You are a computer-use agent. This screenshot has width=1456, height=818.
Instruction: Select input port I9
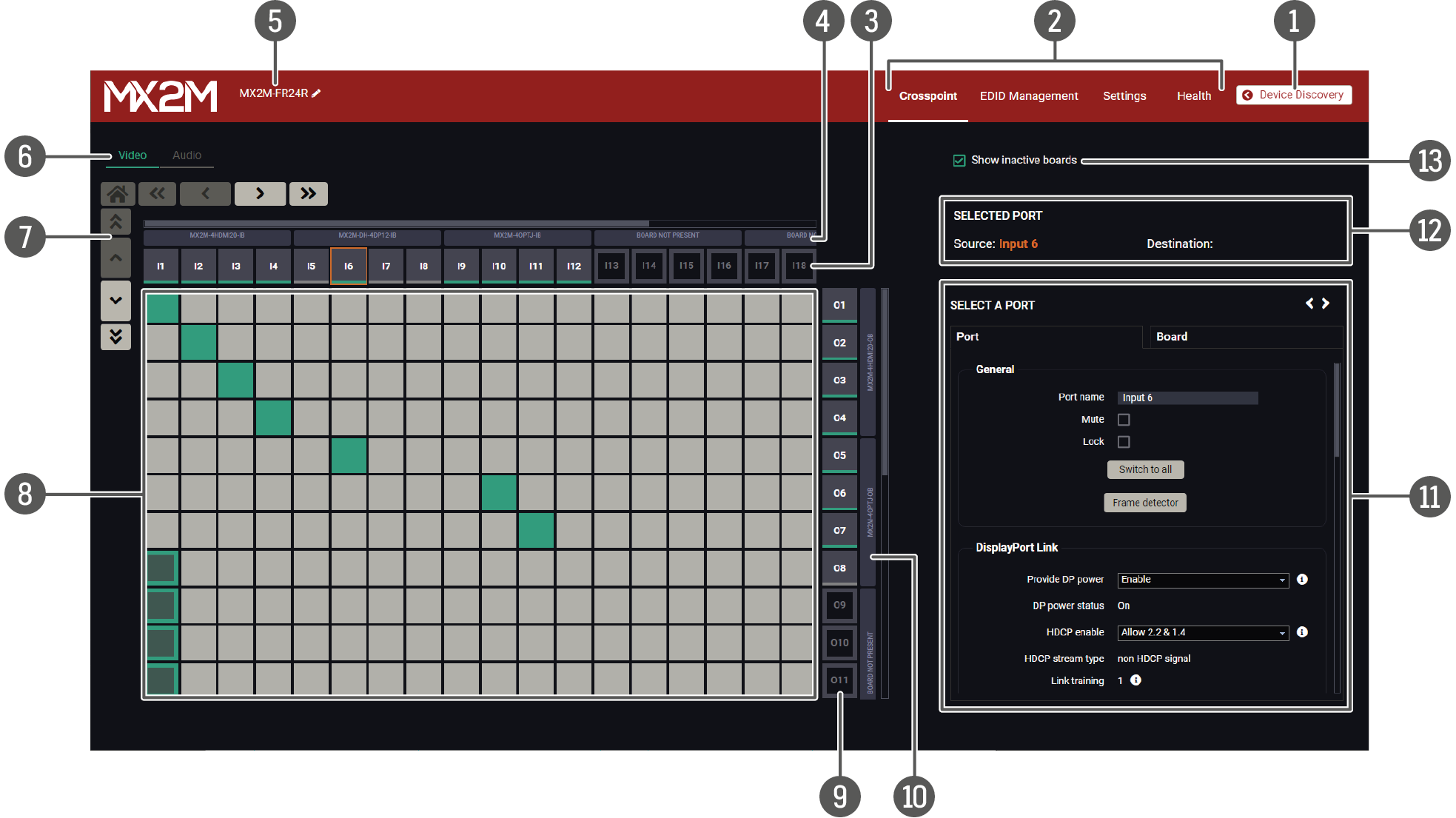tap(461, 266)
